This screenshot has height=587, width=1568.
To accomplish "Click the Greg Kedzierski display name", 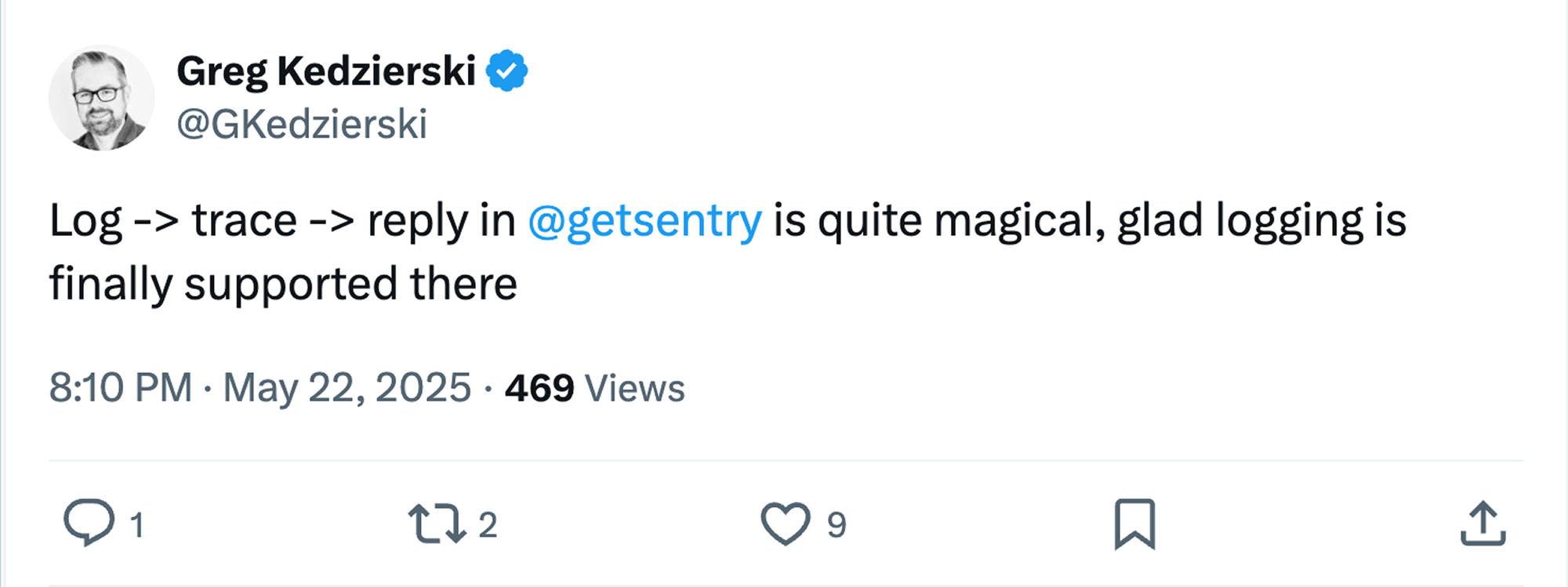I will click(325, 71).
